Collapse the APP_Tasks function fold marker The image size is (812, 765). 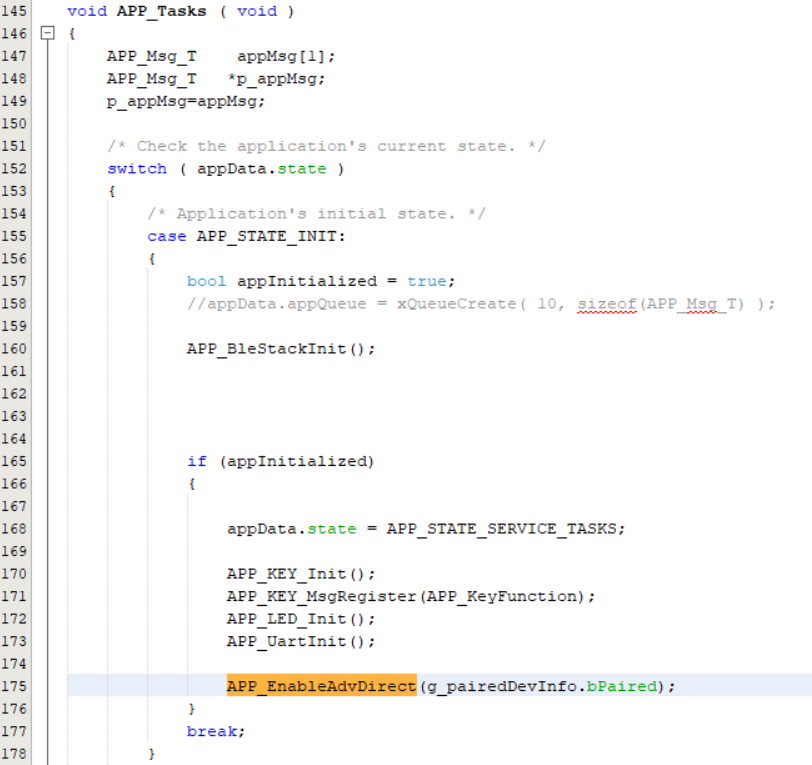(x=48, y=33)
